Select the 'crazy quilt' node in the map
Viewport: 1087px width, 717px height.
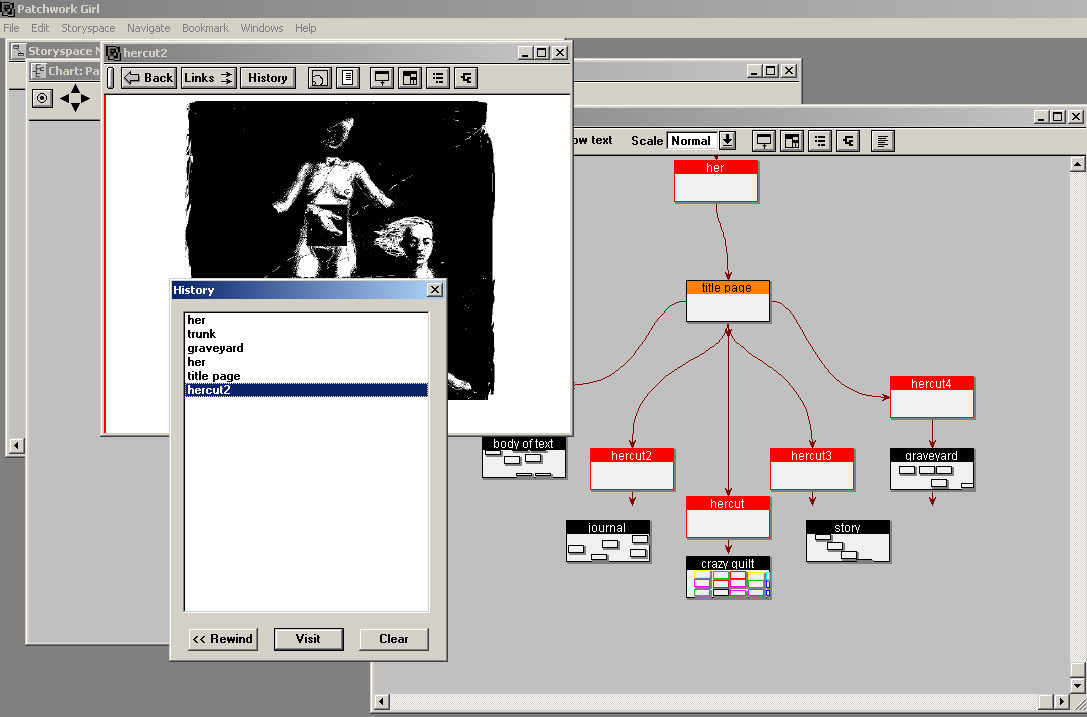[x=728, y=577]
